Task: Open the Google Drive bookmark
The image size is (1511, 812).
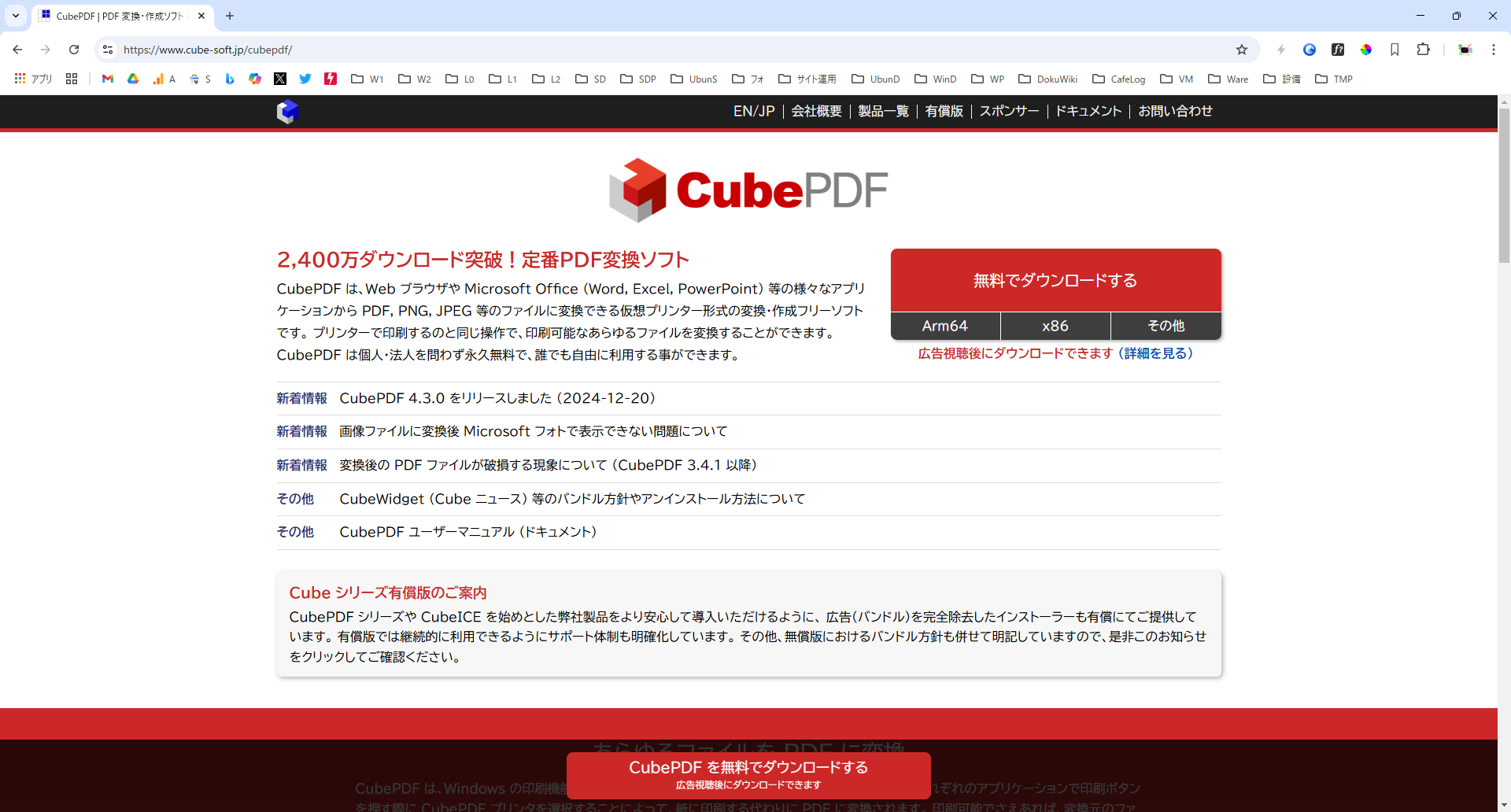Action: tap(133, 79)
